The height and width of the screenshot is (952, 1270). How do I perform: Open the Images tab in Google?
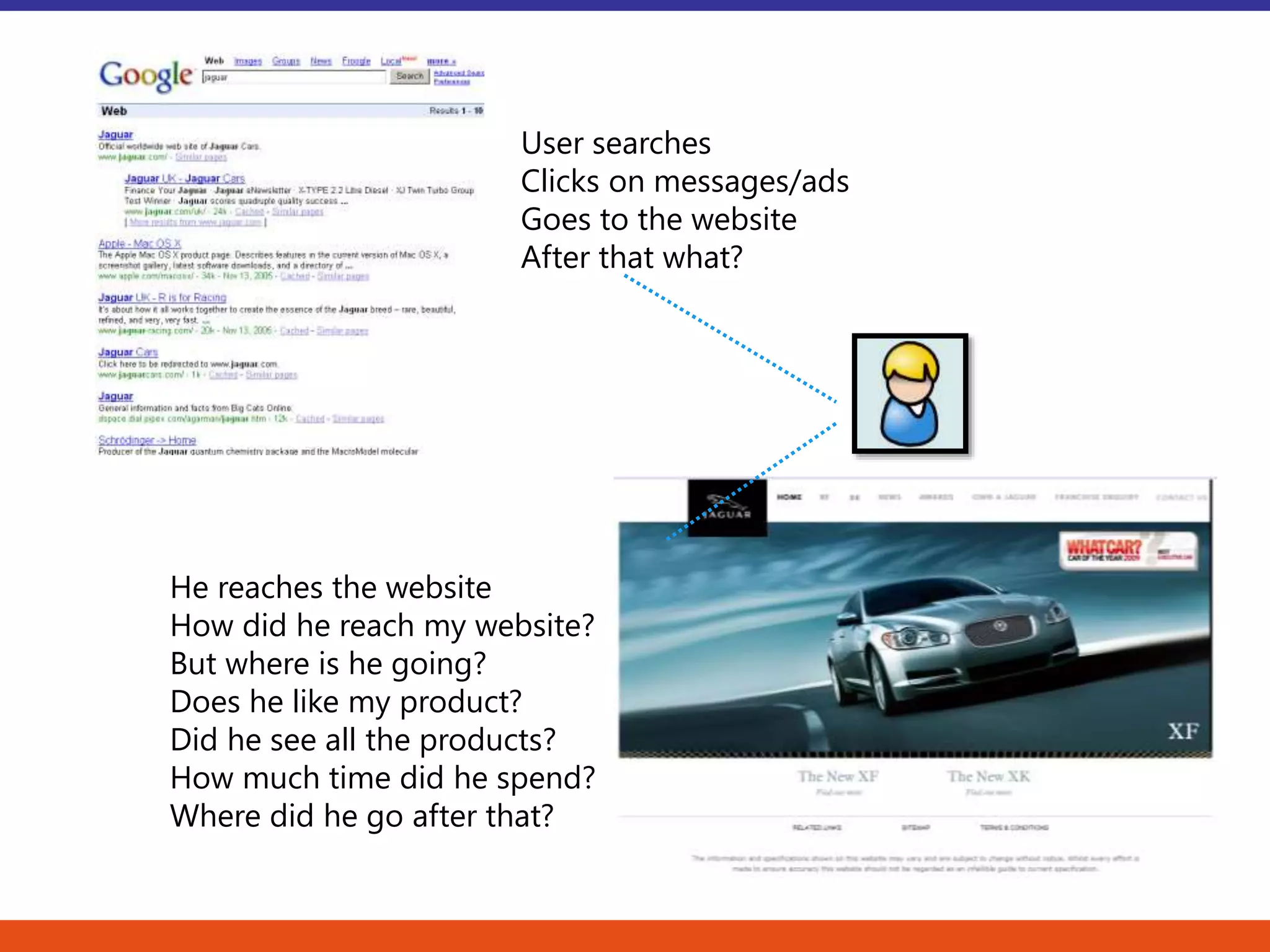(x=248, y=61)
